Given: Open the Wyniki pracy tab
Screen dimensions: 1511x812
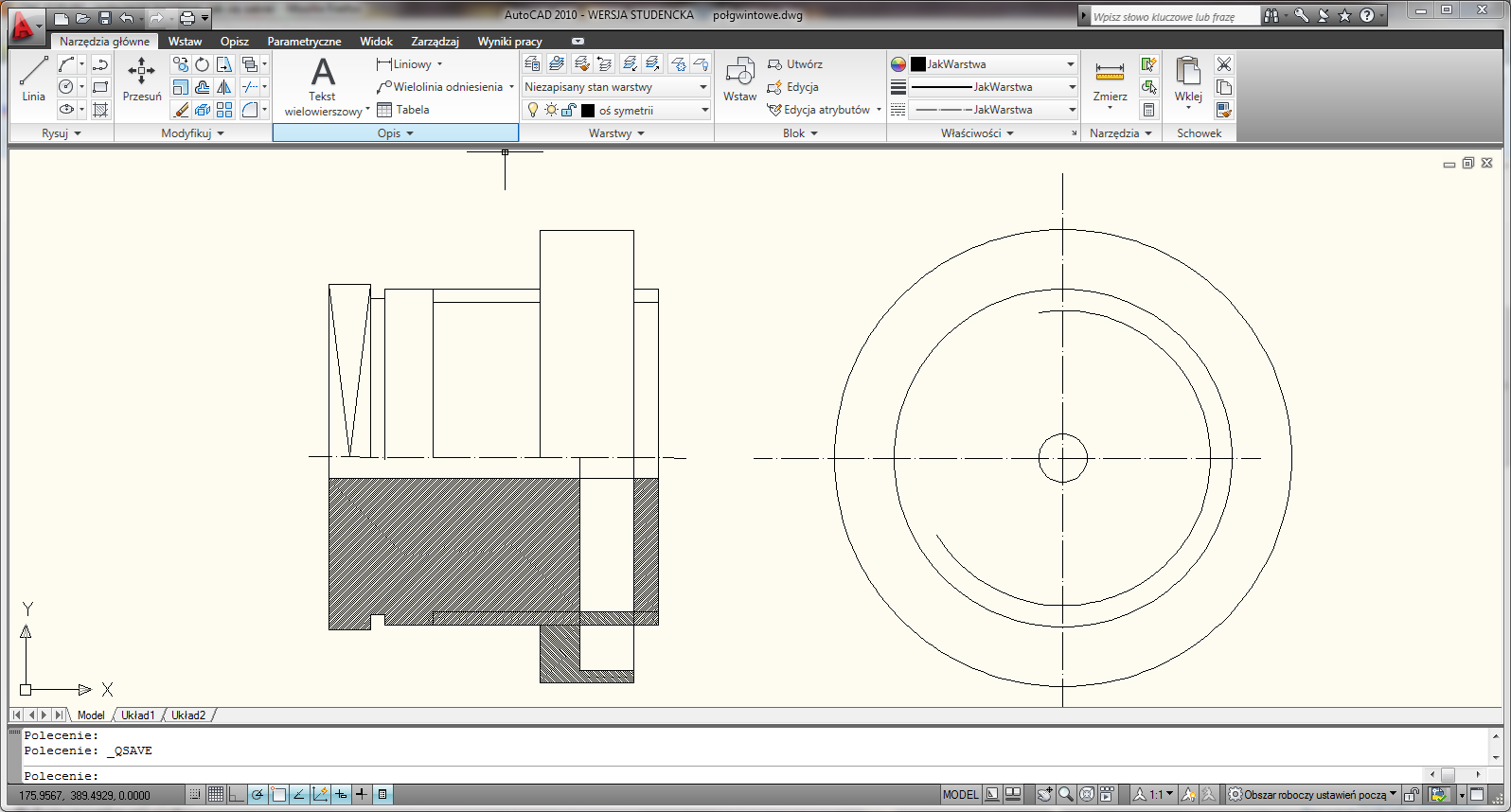Looking at the screenshot, I should tap(509, 42).
